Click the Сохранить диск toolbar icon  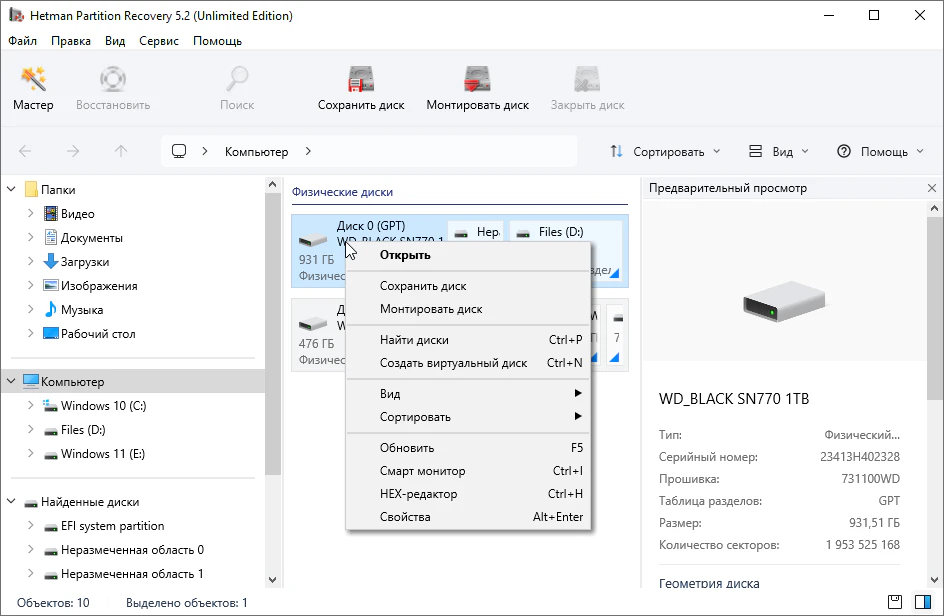(x=360, y=80)
